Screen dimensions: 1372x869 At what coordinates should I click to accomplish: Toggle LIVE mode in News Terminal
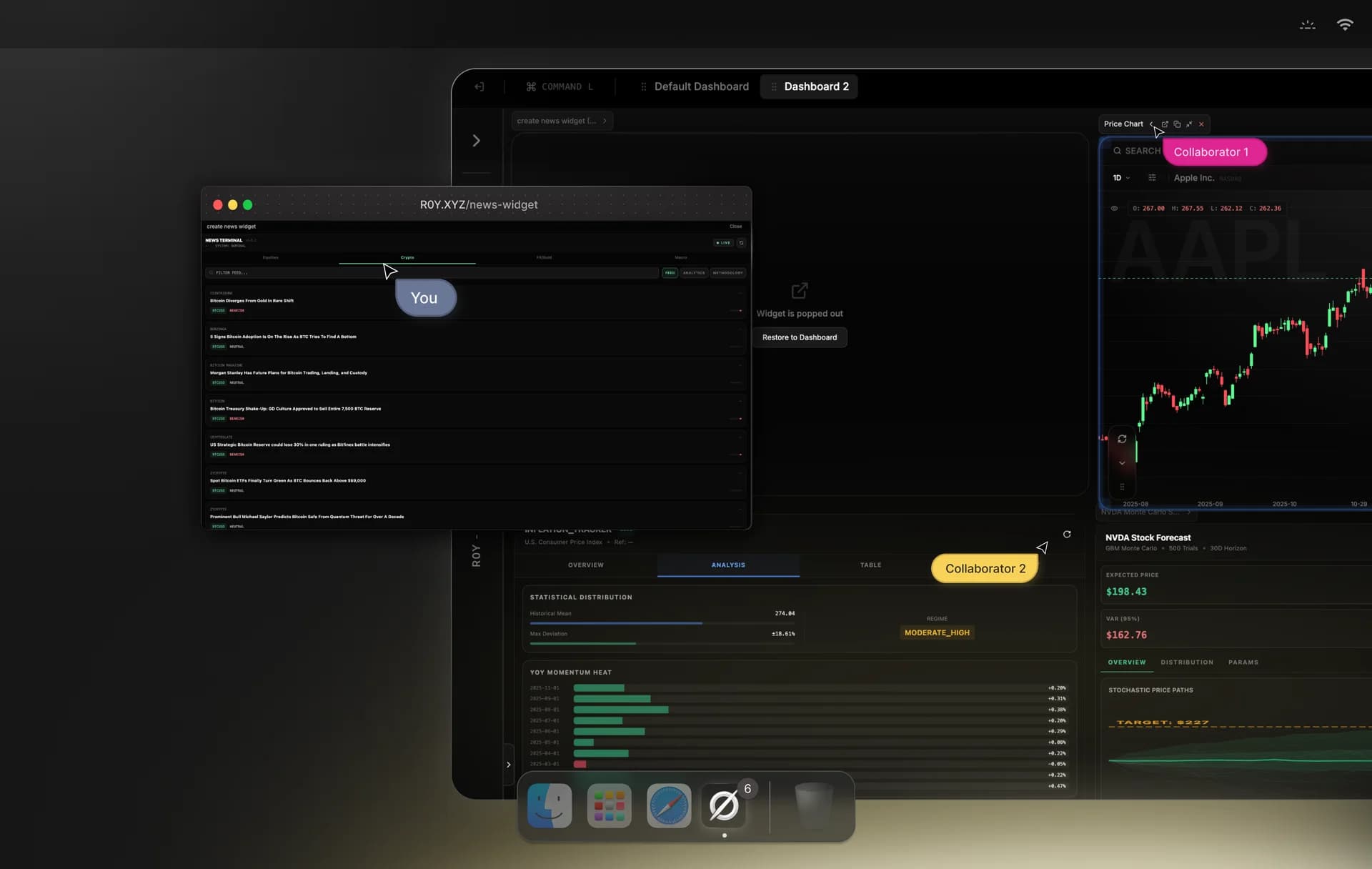click(723, 242)
